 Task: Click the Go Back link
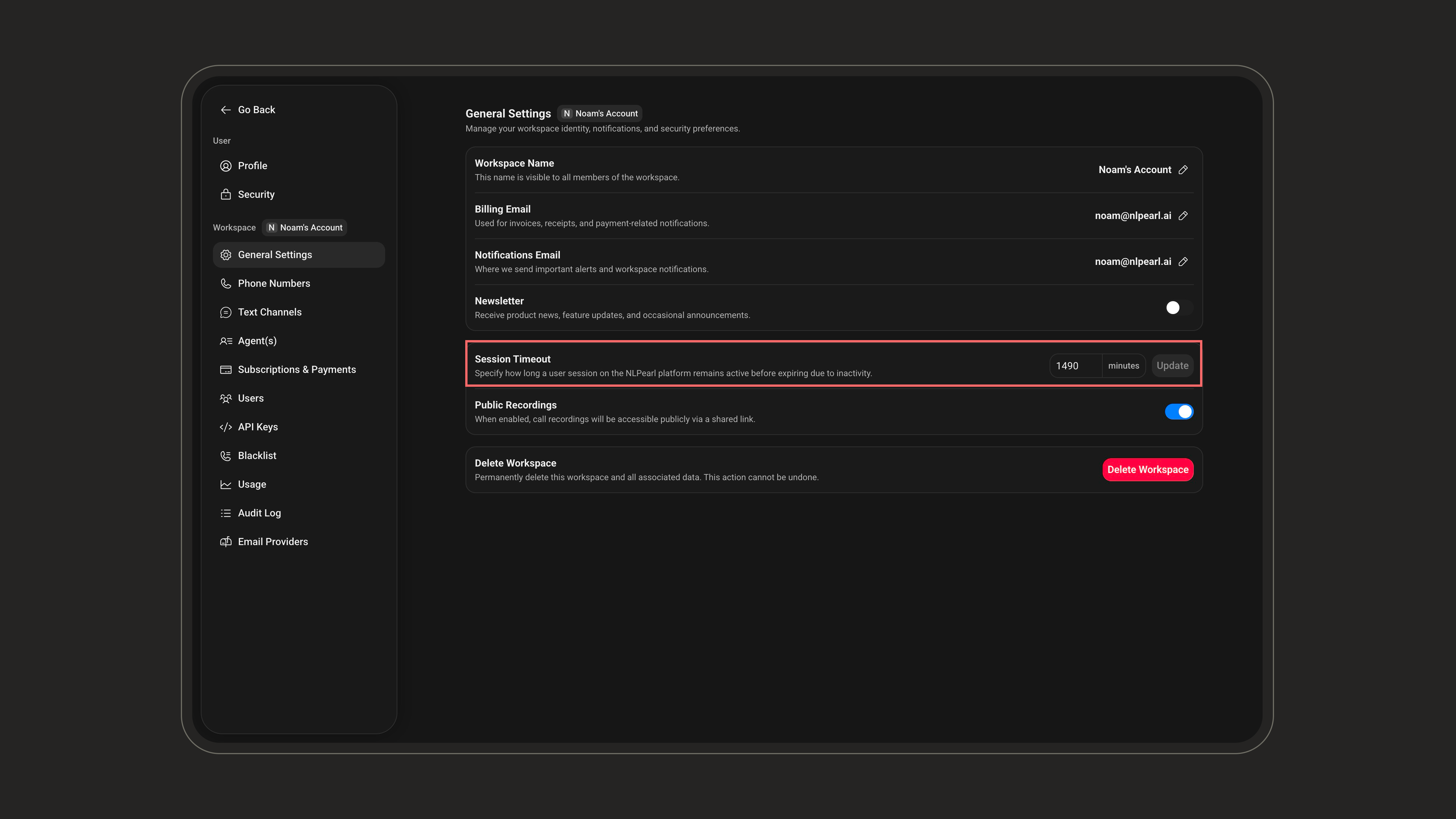point(248,110)
